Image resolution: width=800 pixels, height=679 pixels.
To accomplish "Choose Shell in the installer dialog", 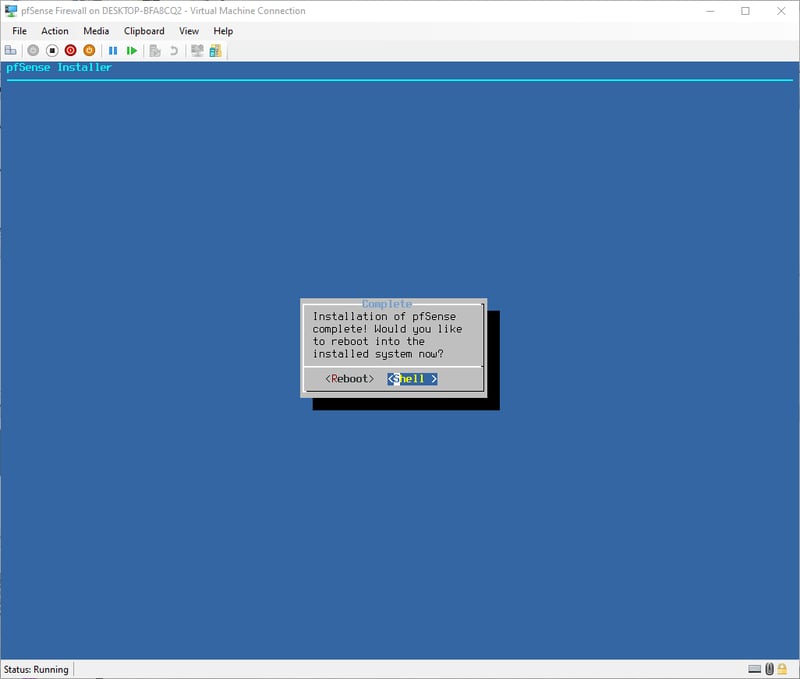I will [412, 379].
